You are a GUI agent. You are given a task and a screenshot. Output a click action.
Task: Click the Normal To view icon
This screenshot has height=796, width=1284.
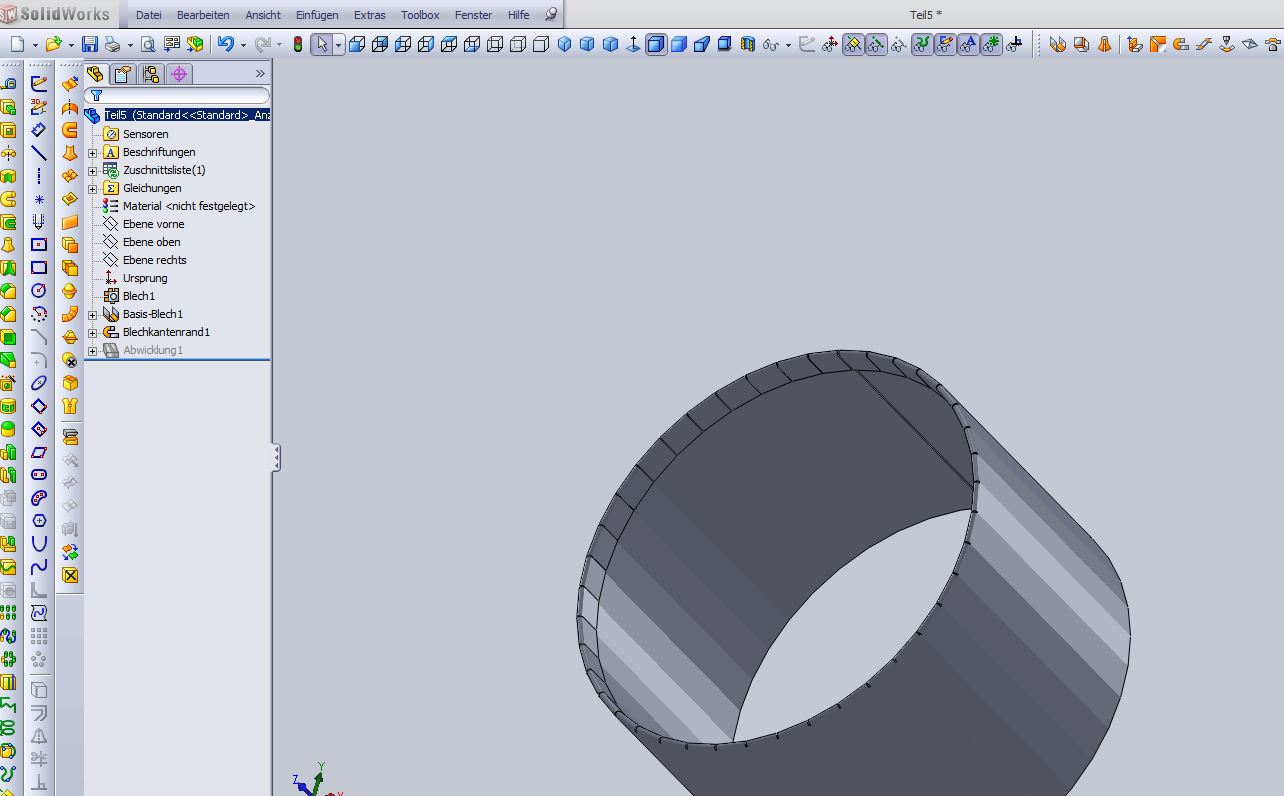coord(633,45)
